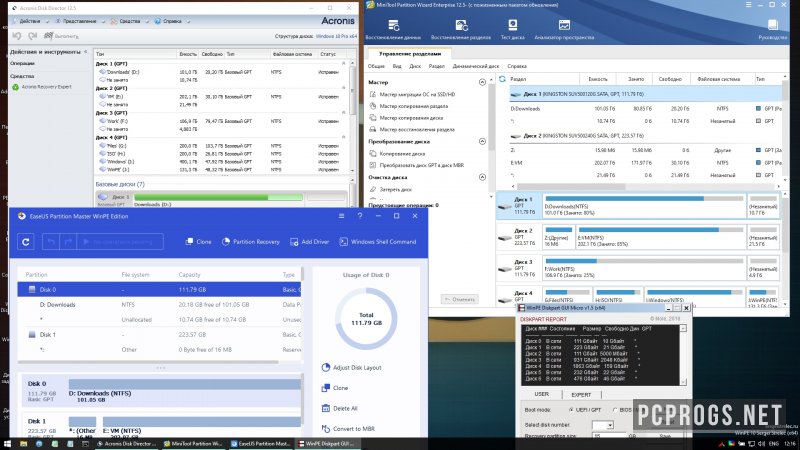Select D:Downloads row in MiniTool table
Viewport: 800px width, 450px height.
[x=645, y=109]
